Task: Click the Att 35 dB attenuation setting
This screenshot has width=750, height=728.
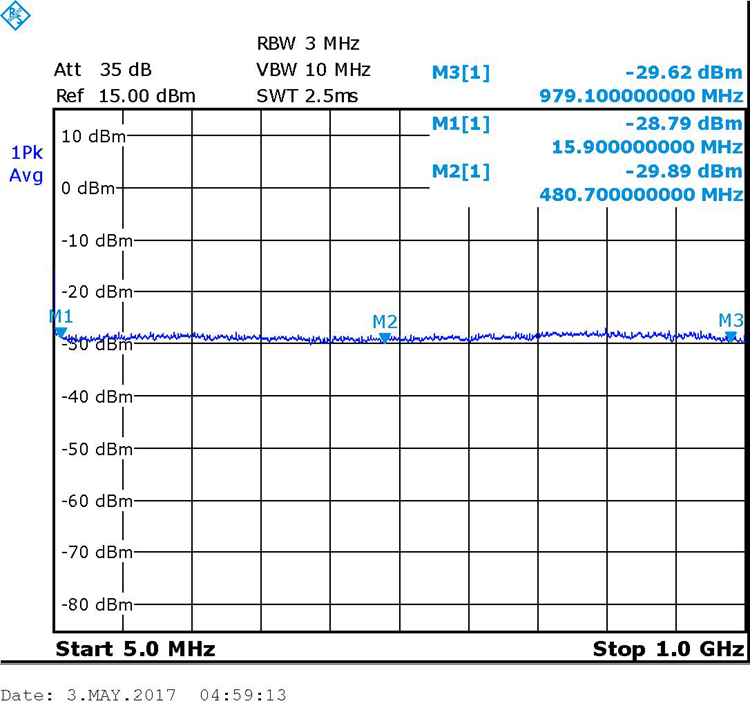Action: [x=103, y=70]
